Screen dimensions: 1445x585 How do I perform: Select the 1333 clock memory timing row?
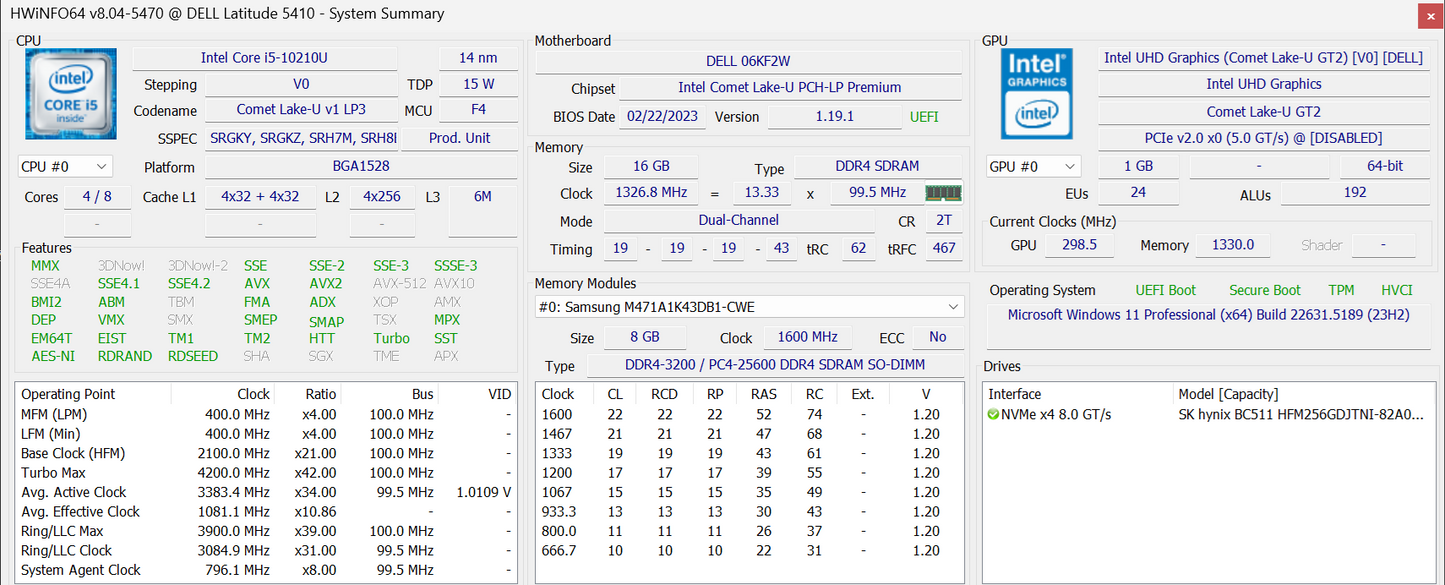click(750, 453)
